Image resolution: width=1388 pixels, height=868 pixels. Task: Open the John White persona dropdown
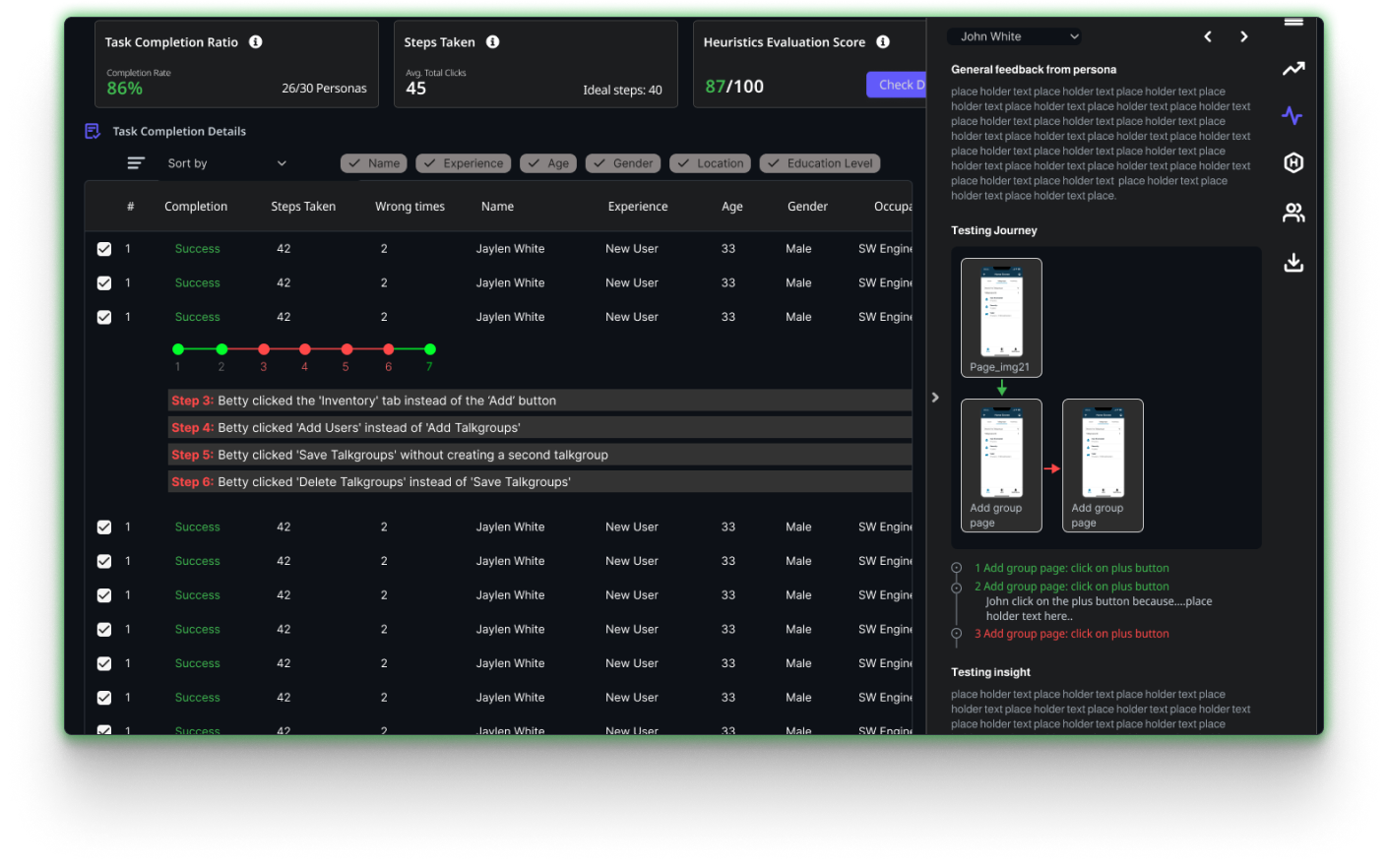pyautogui.click(x=1019, y=36)
